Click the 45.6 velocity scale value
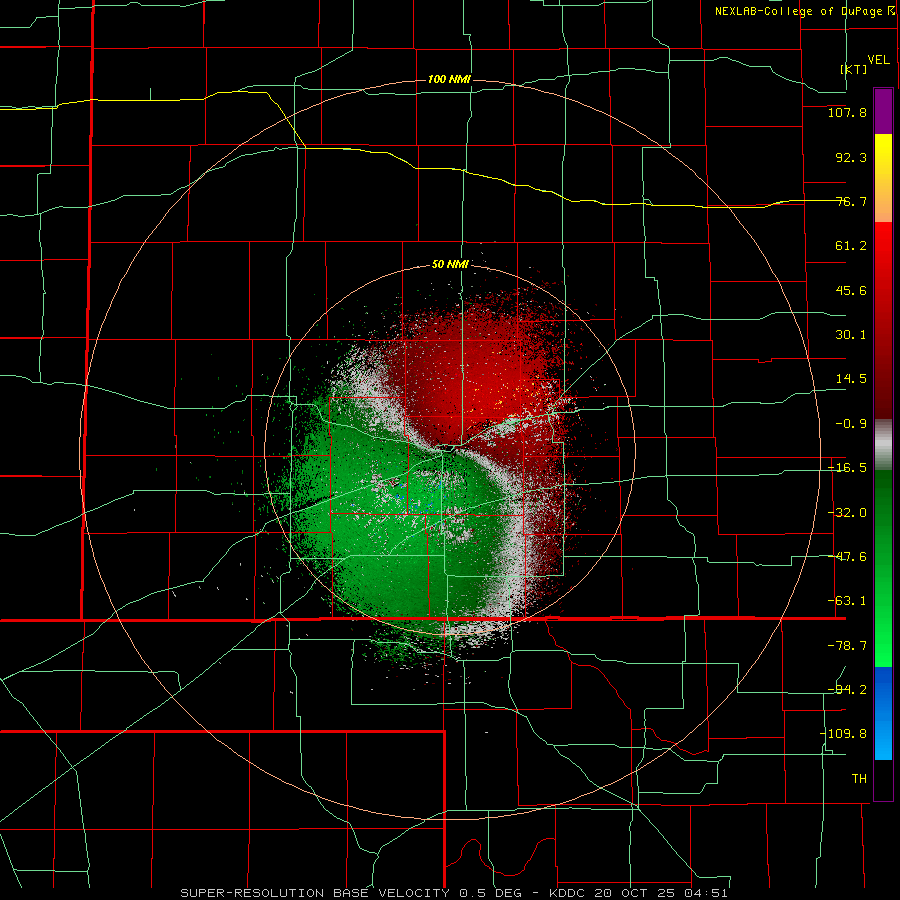Image resolution: width=900 pixels, height=900 pixels. coord(851,290)
